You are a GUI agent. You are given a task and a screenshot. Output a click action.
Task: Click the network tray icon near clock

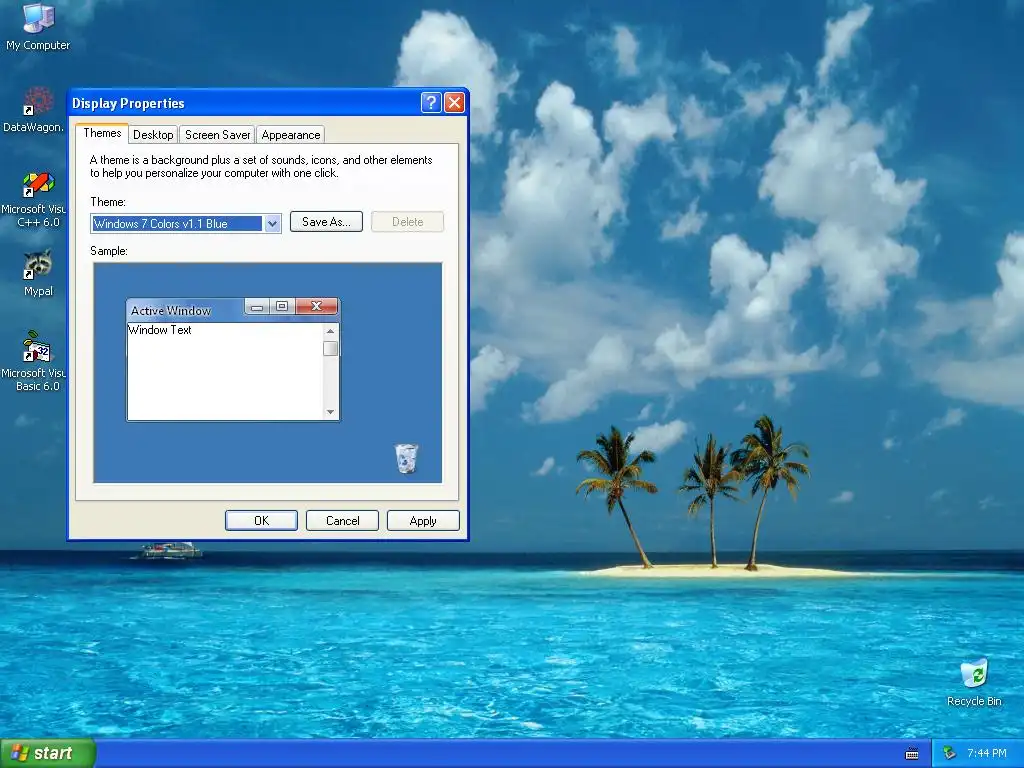(950, 753)
